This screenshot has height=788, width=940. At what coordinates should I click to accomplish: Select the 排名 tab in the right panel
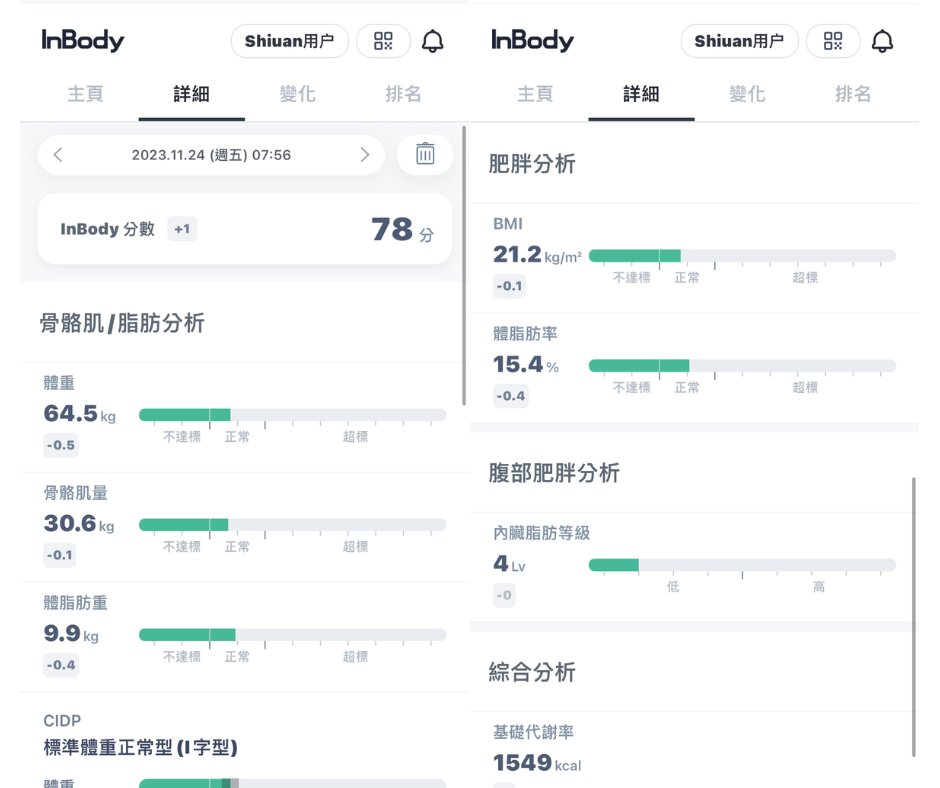(853, 94)
